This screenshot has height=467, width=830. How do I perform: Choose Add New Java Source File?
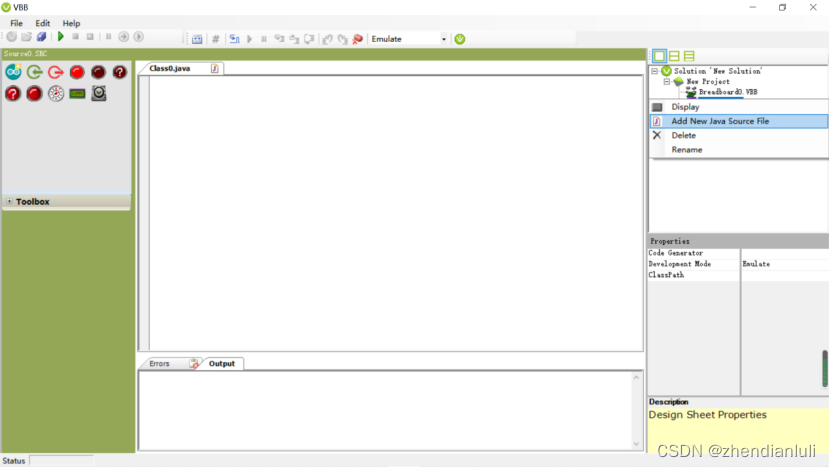tap(738, 121)
